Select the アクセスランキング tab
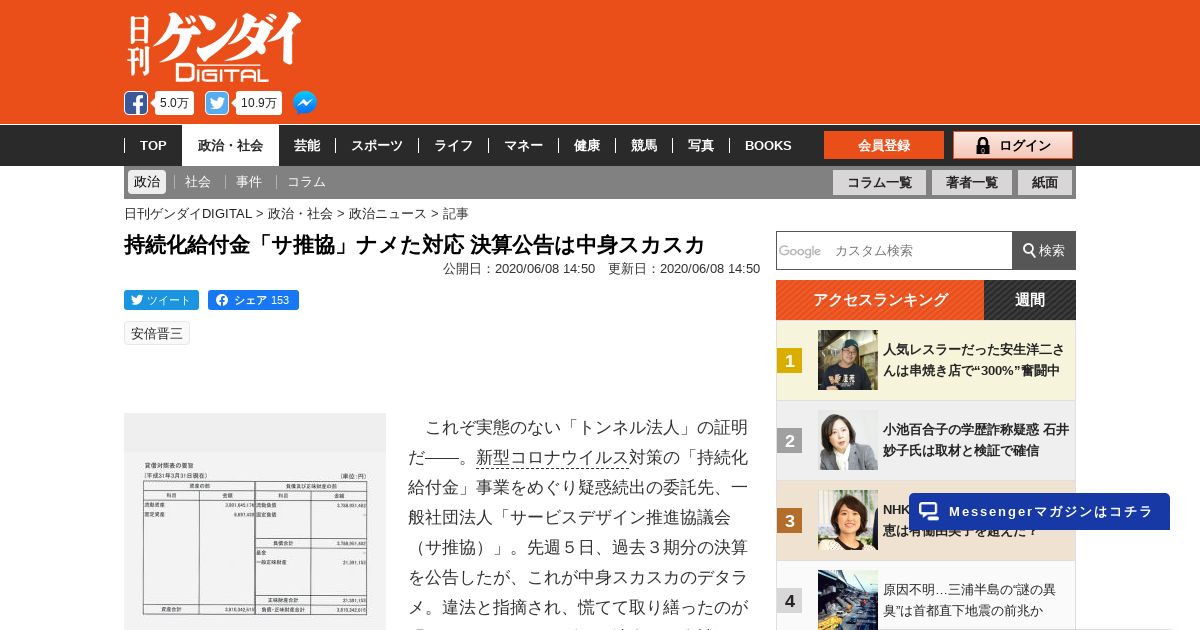1200x630 pixels. [880, 300]
